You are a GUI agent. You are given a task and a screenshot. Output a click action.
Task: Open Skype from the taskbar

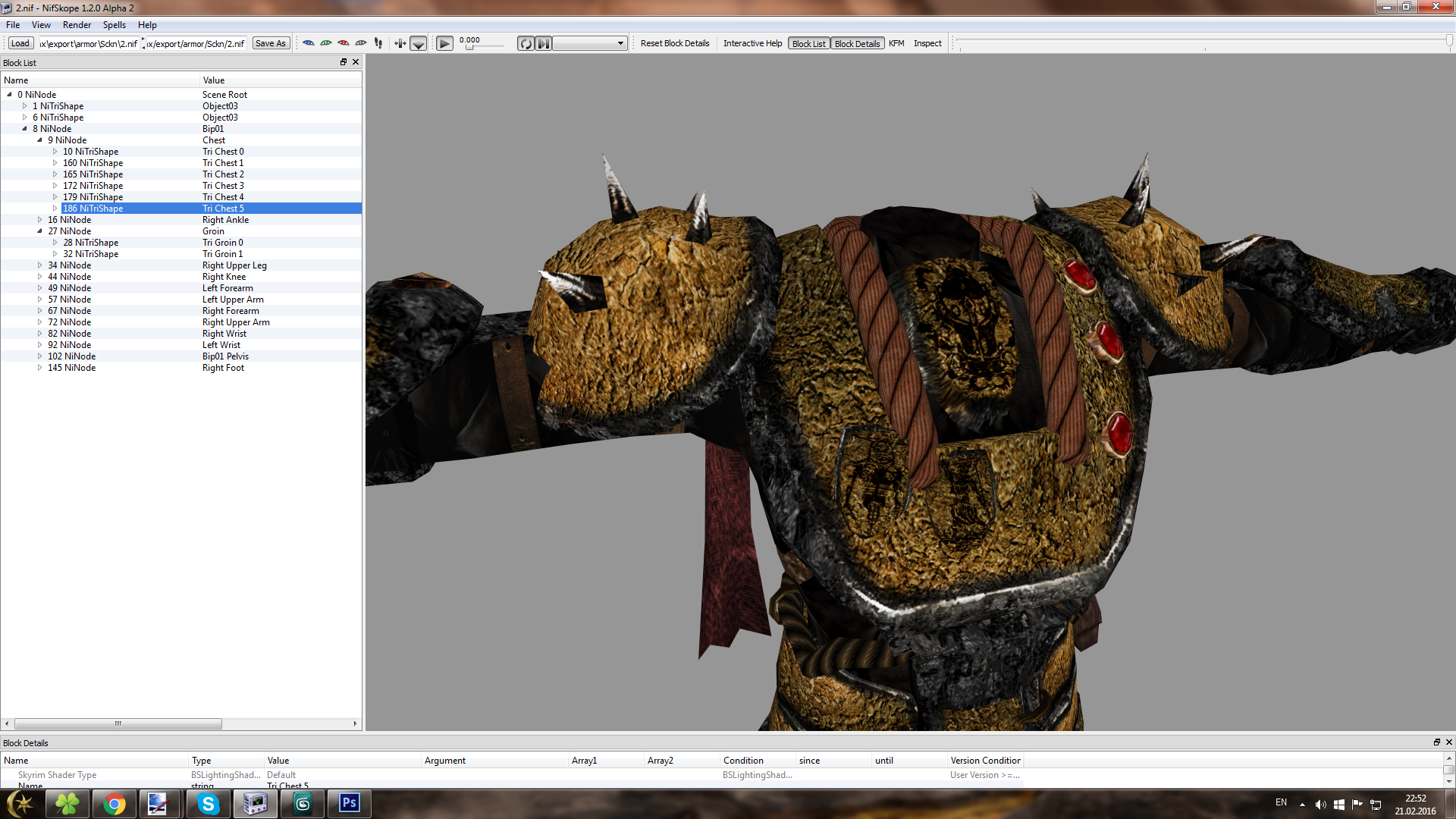208,804
